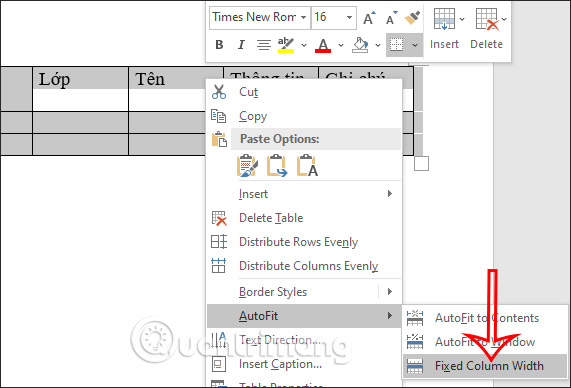Click the table resize handle square

pos(421,164)
